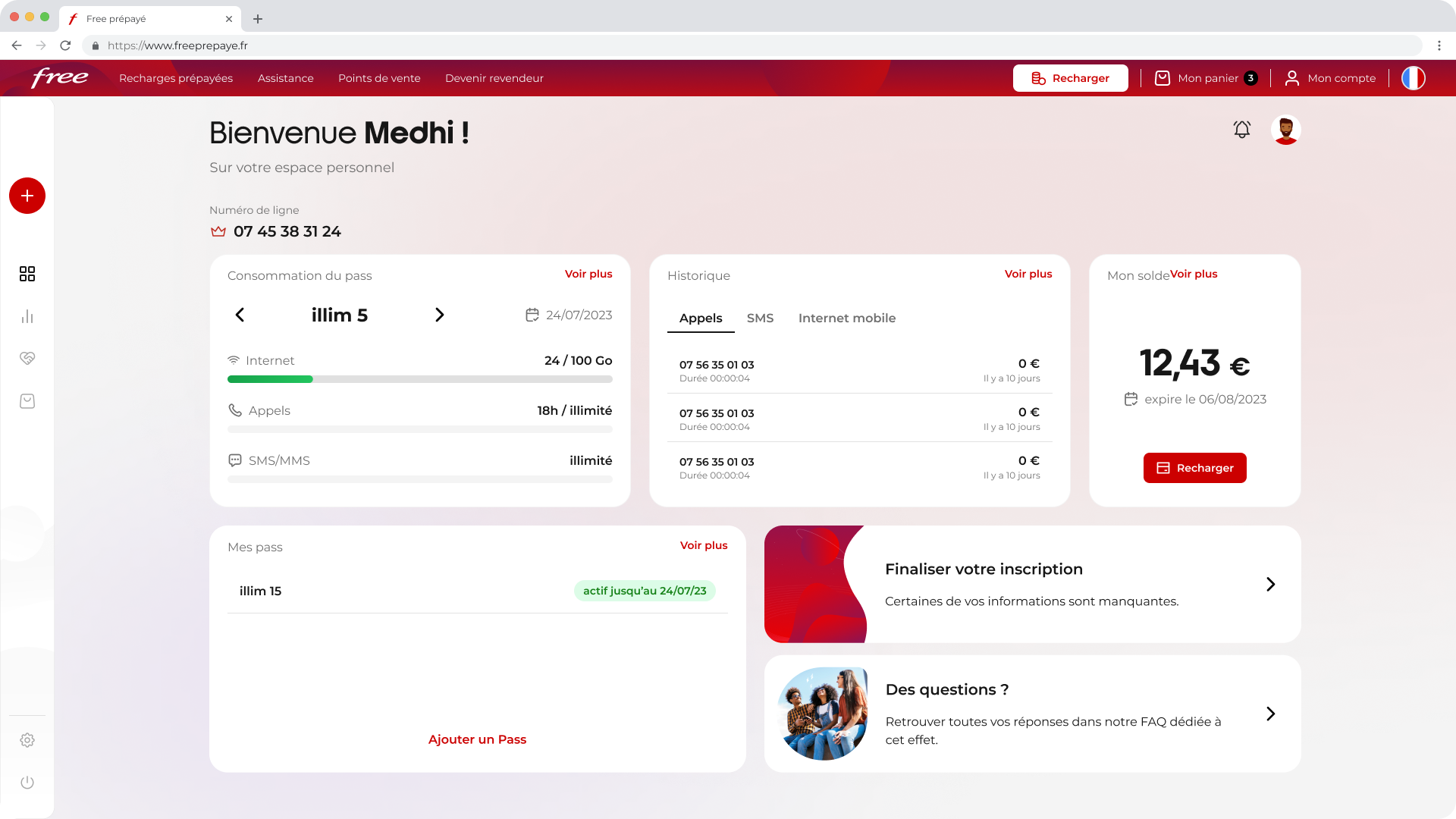Screen dimensions: 1456x819
Task: Open the handshake heart sidebar icon
Action: coord(27,358)
